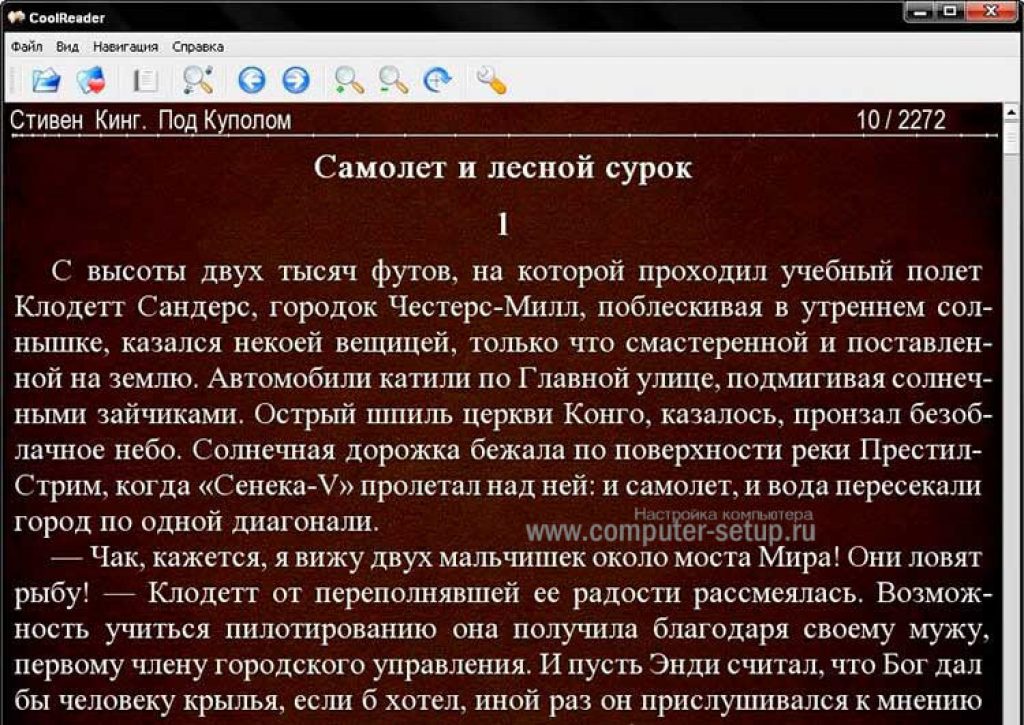1024x725 pixels.
Task: Go back with the left arrow icon
Action: [251, 81]
